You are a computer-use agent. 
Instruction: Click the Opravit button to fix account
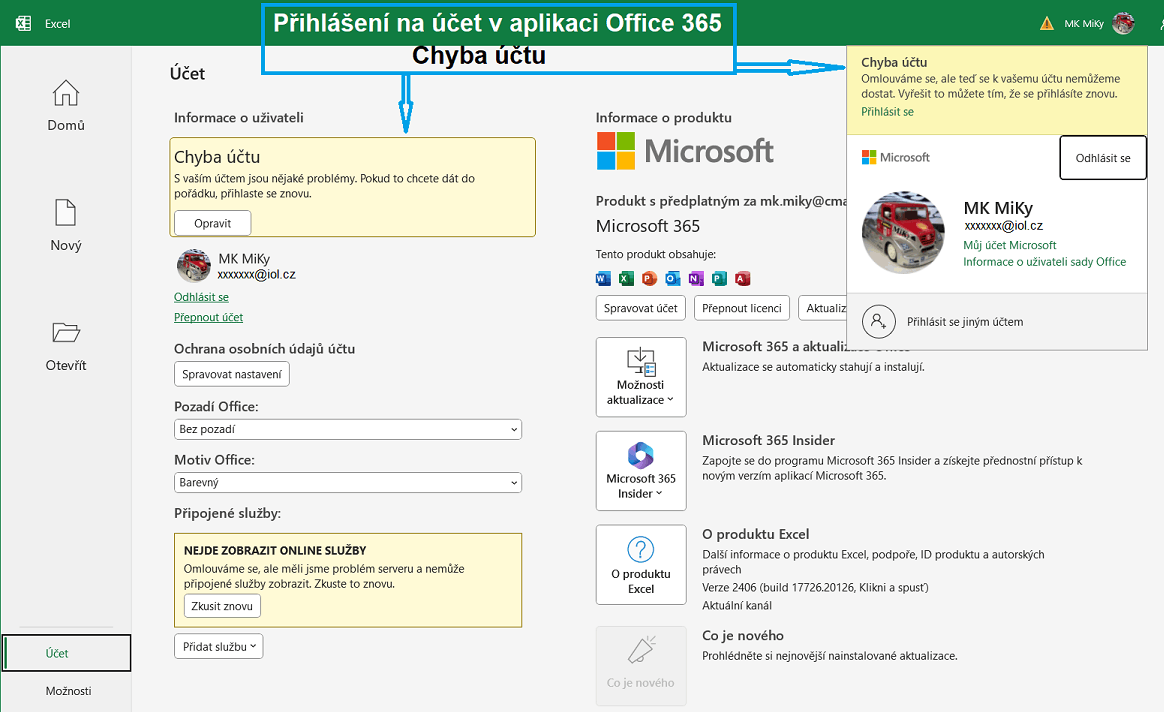coord(212,223)
